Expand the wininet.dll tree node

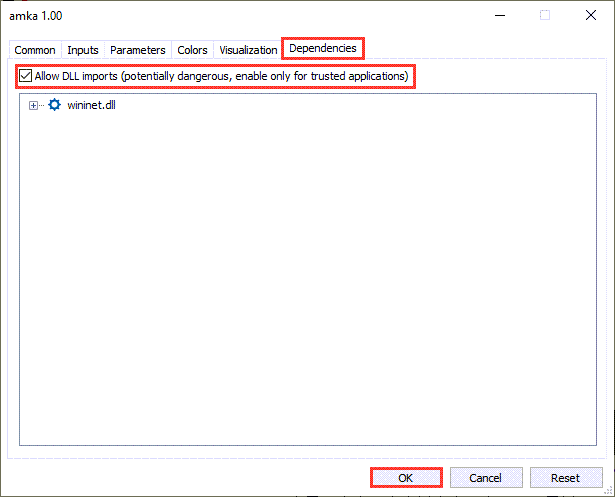pyautogui.click(x=33, y=106)
